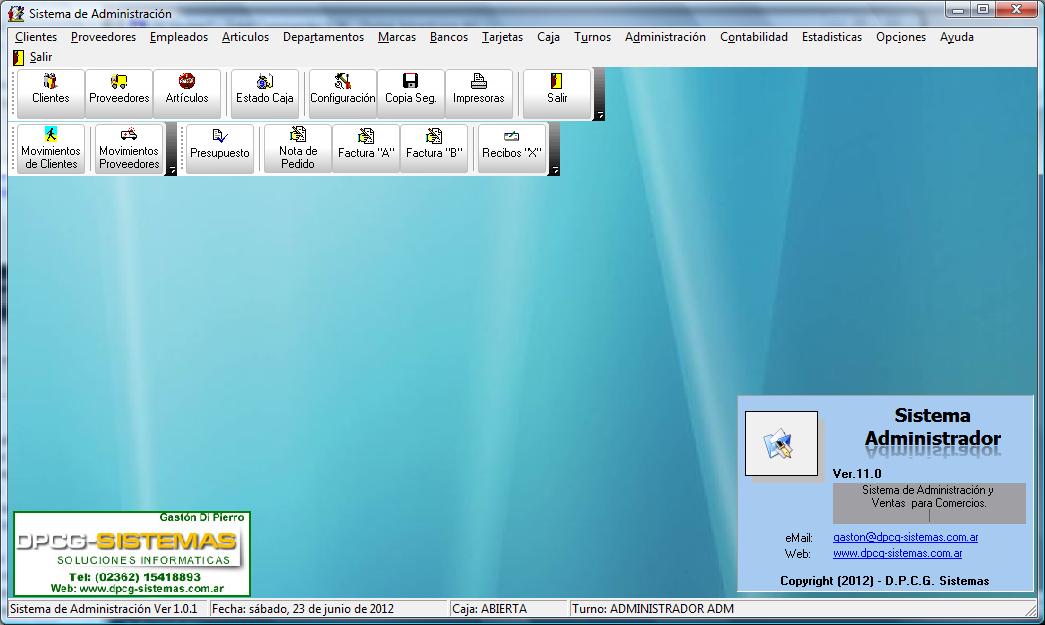Open the Estadísticas menu
Screen dimensions: 1045x625
click(x=831, y=37)
